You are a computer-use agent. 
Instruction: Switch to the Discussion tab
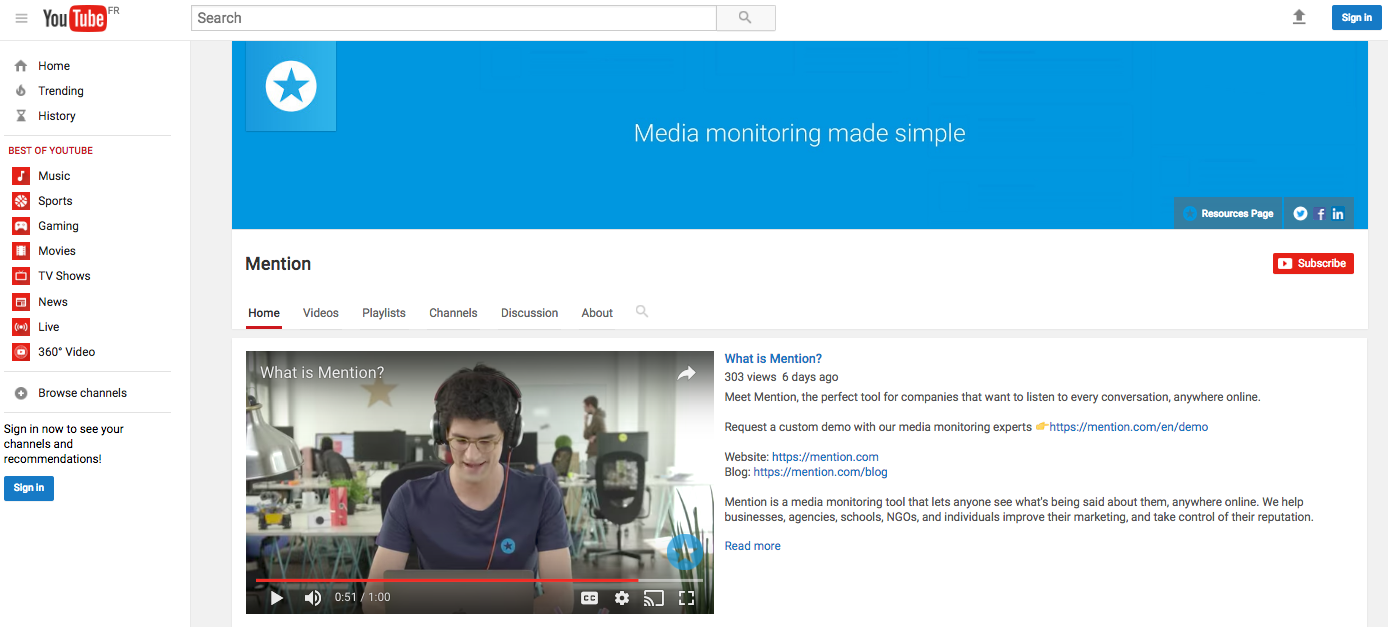[530, 313]
